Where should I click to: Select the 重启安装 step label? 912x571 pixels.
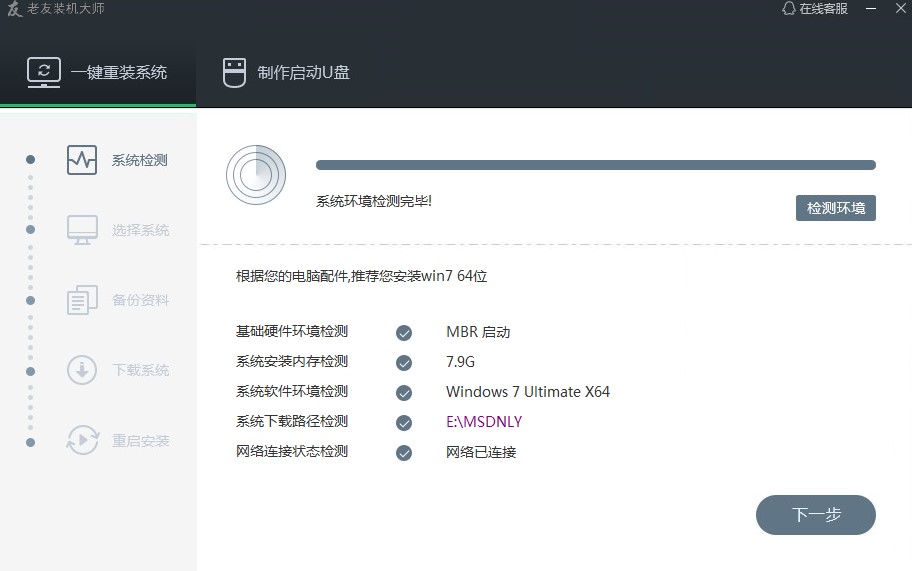(140, 441)
